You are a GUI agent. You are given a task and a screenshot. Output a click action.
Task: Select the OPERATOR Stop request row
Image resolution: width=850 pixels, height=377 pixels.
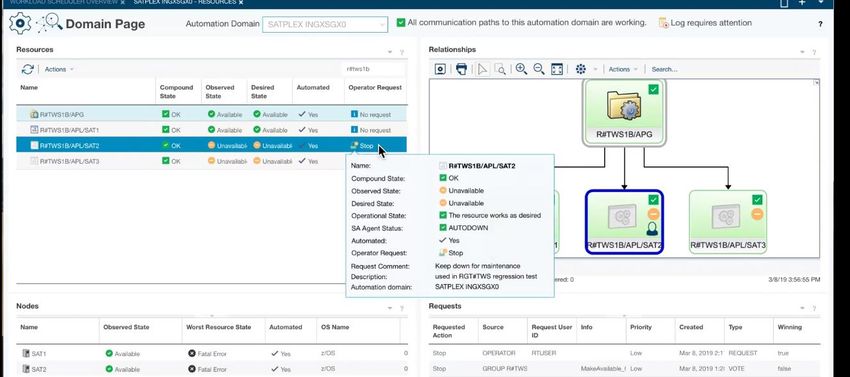(x=624, y=353)
